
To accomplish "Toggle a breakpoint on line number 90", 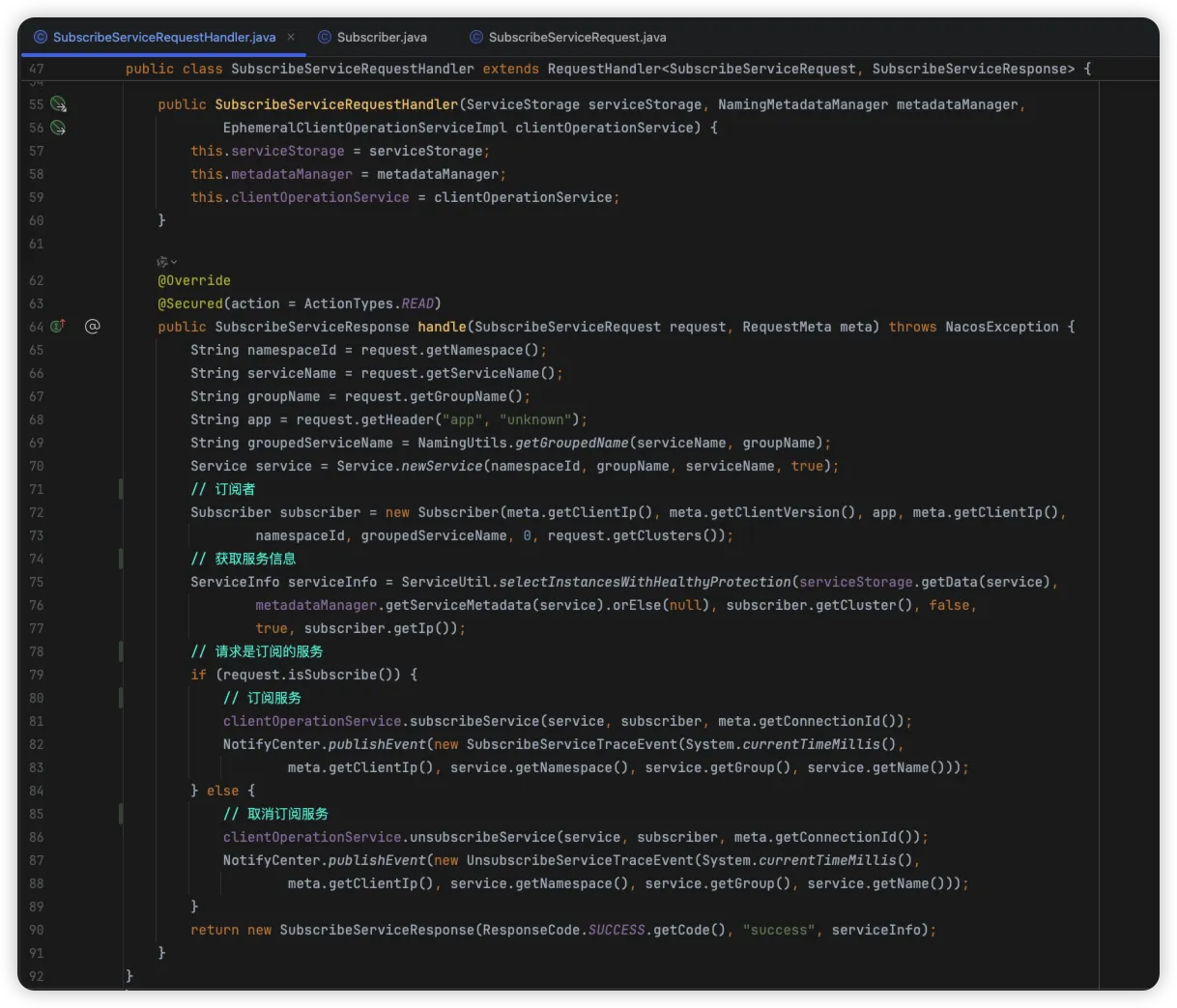I will (x=37, y=930).
